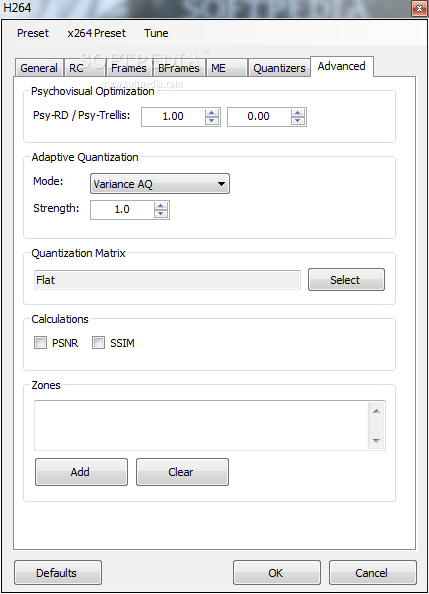Close the H264 window
Screen dimensions: 429x594
tap(419, 8)
